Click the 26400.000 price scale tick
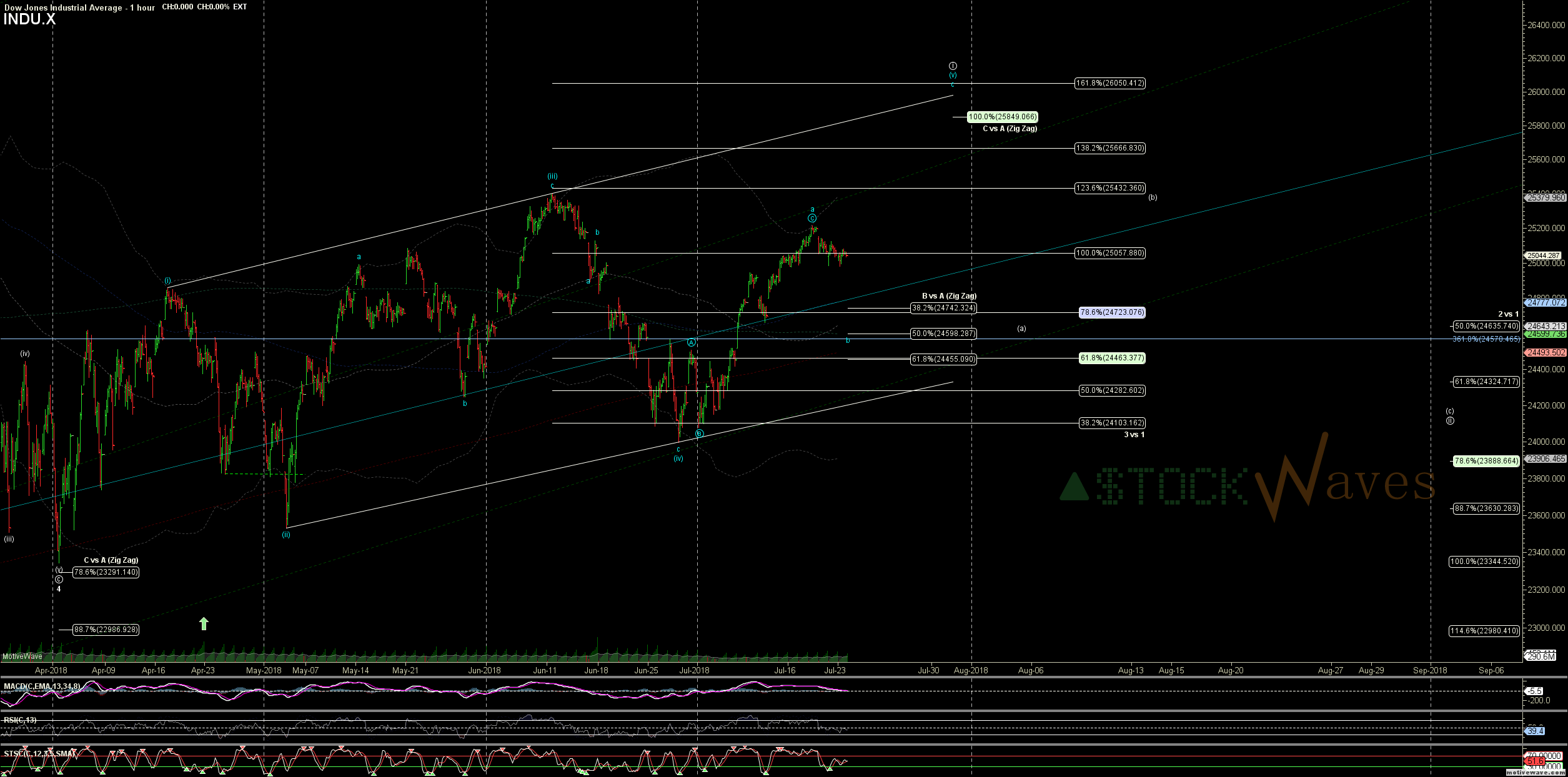This screenshot has width=1568, height=777. (x=1547, y=26)
